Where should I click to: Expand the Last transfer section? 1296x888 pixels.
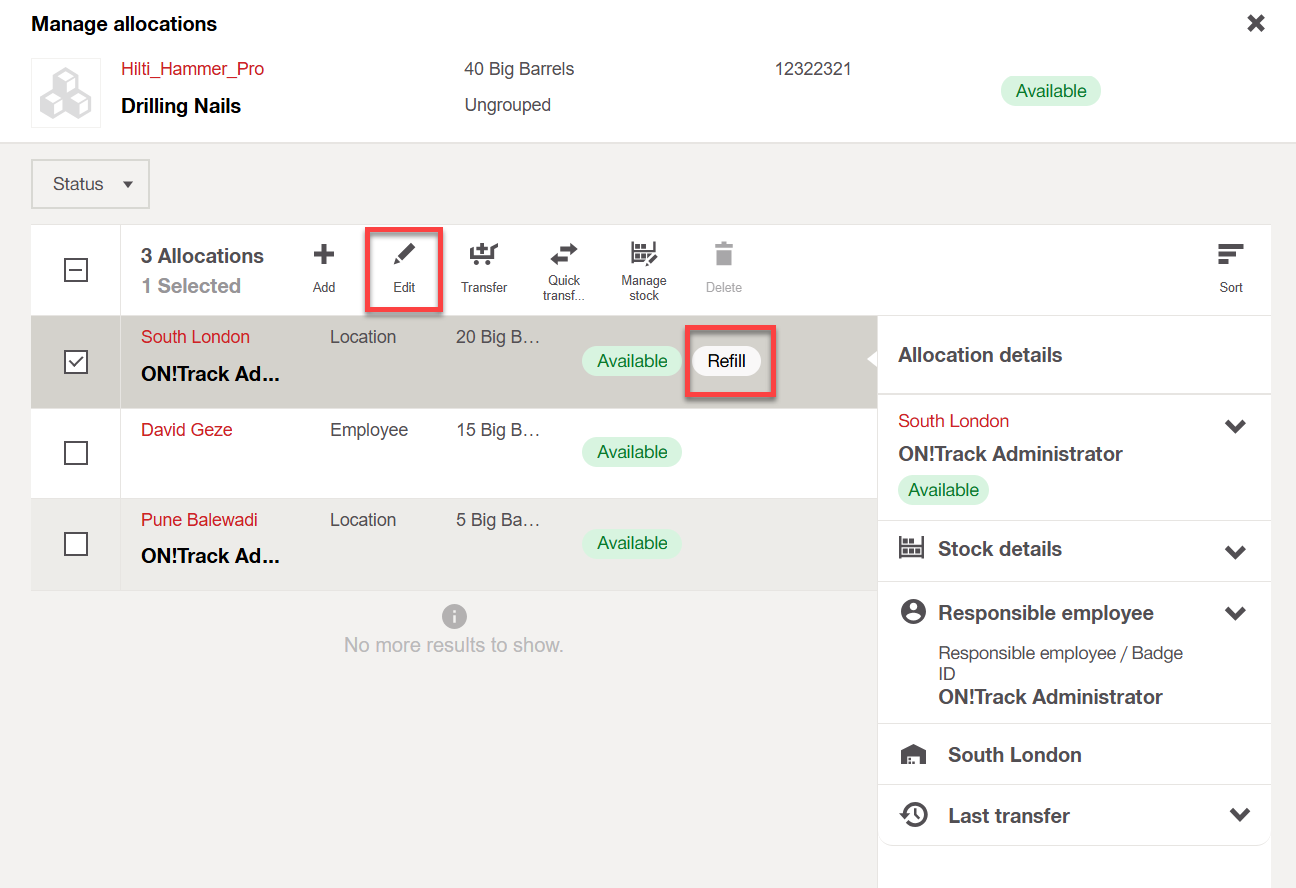click(1240, 815)
